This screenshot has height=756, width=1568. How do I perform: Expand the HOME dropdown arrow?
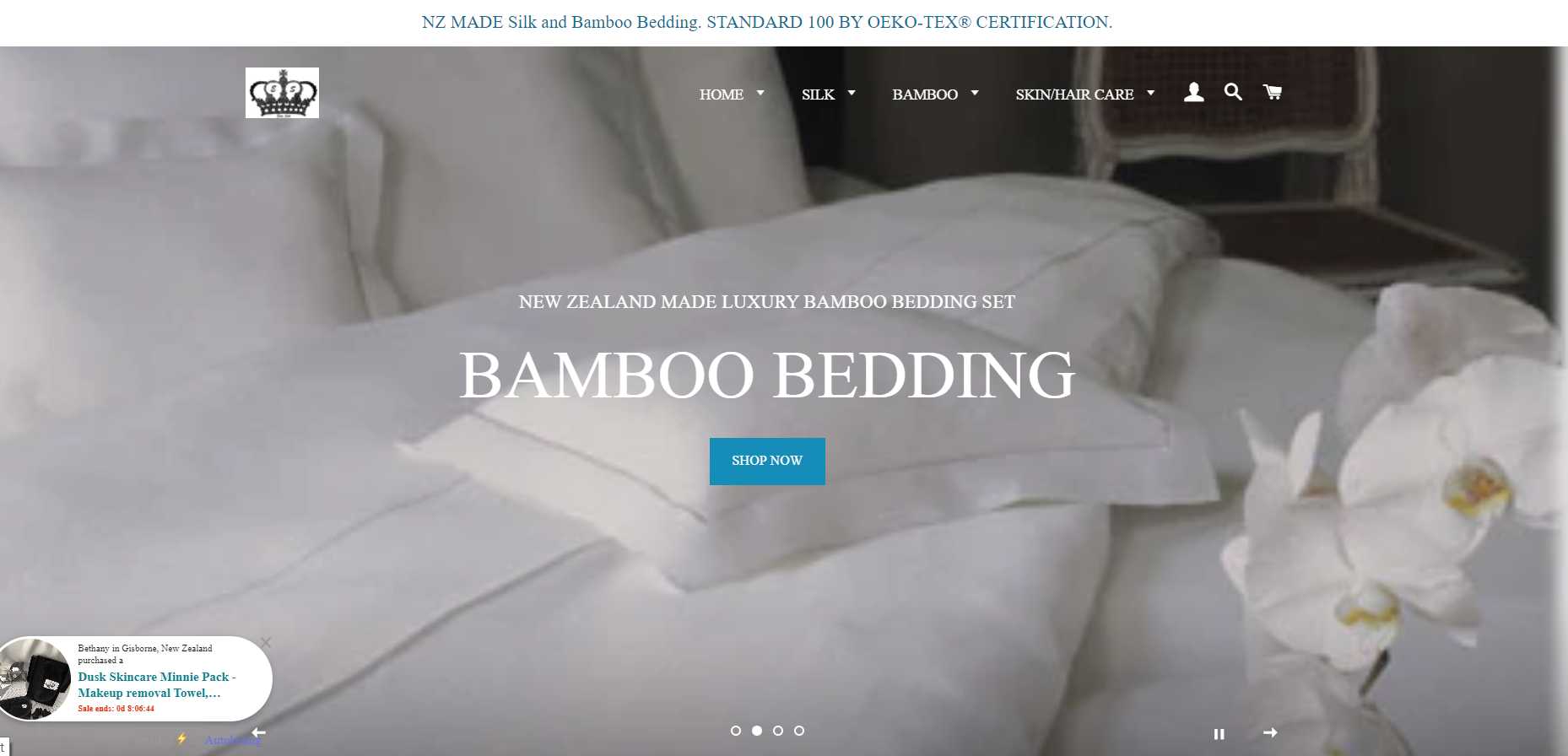pyautogui.click(x=760, y=93)
